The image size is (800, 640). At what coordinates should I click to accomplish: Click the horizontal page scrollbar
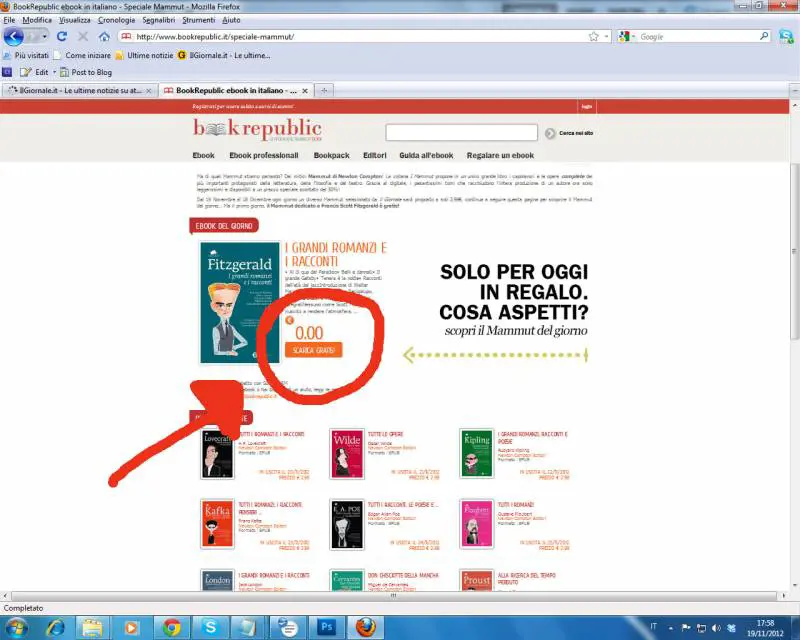(x=393, y=596)
